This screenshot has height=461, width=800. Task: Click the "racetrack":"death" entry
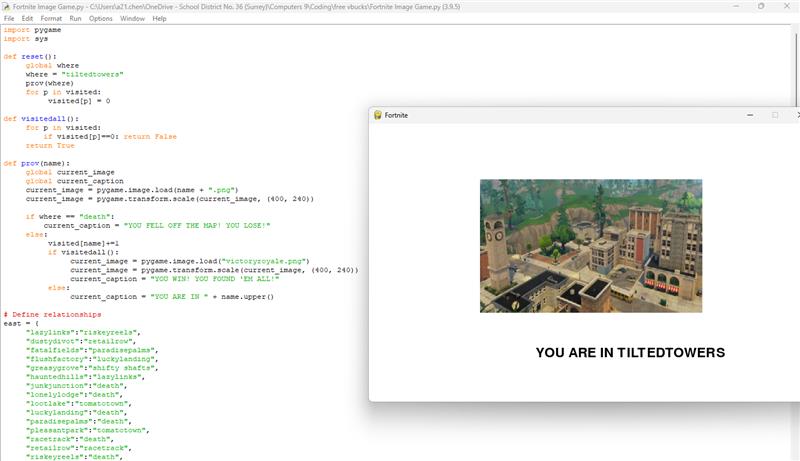tap(70, 439)
